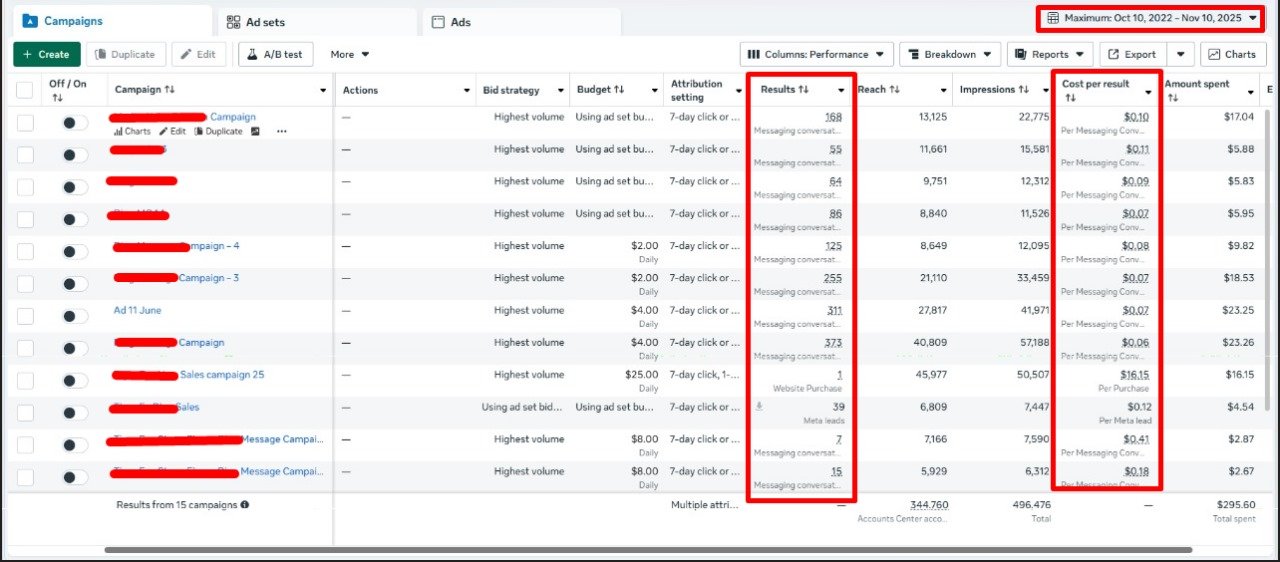The image size is (1280, 562).
Task: Open the Bid strategy column dropdown arrow
Action: click(559, 91)
